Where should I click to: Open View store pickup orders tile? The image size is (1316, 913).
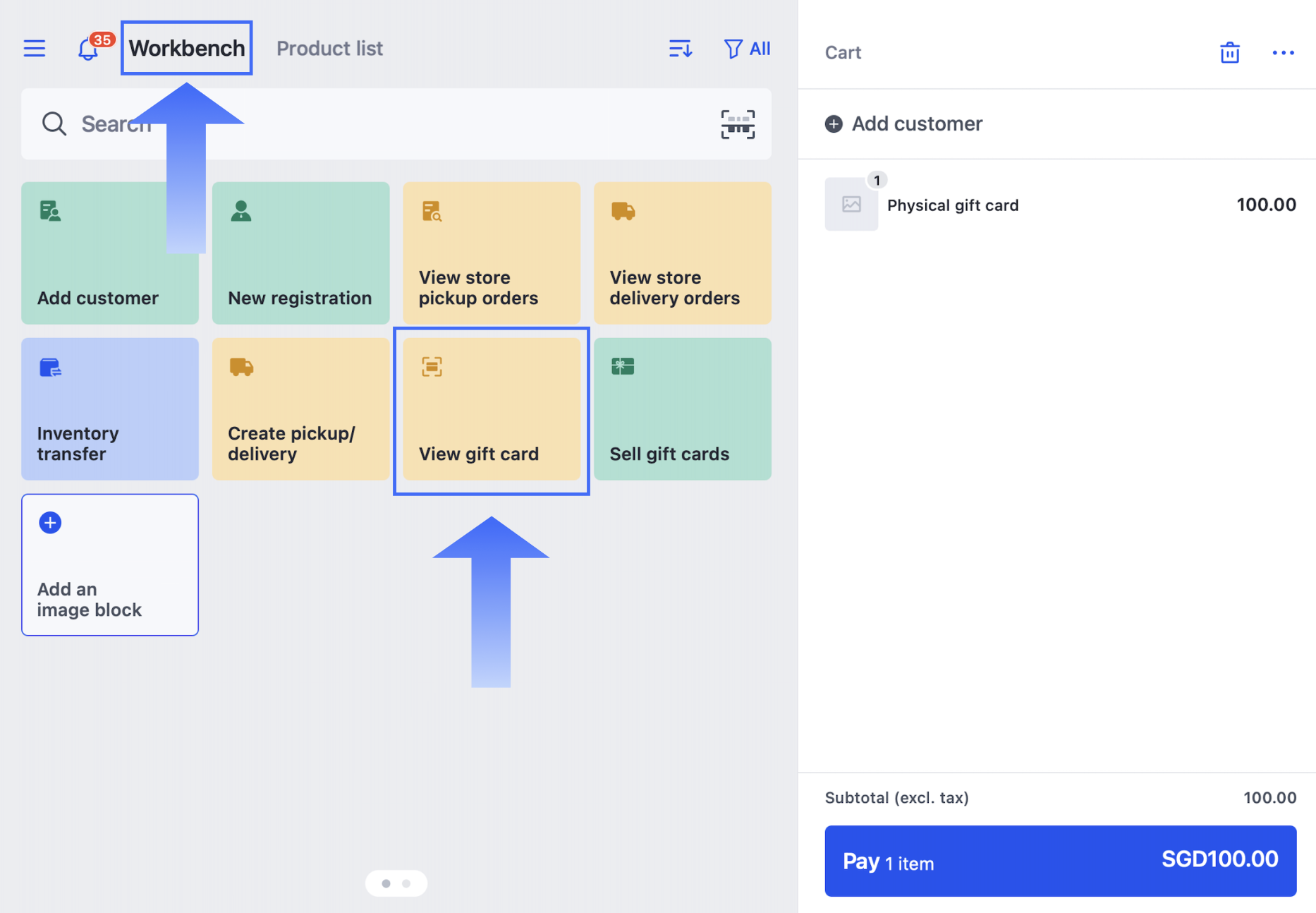492,253
